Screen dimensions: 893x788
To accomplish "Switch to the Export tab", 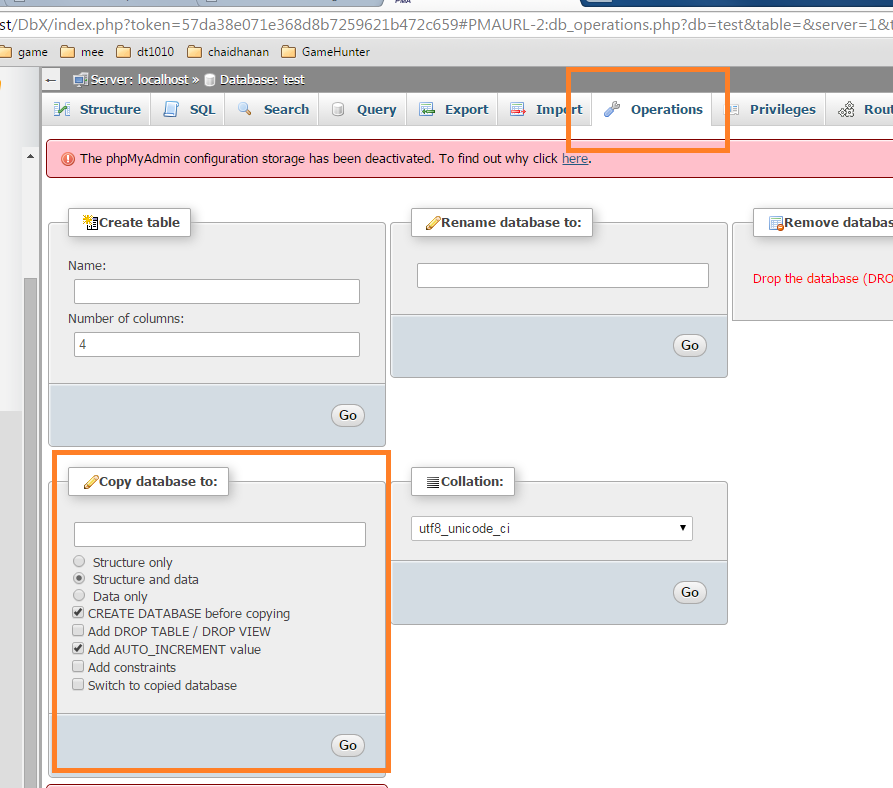I will 453,109.
